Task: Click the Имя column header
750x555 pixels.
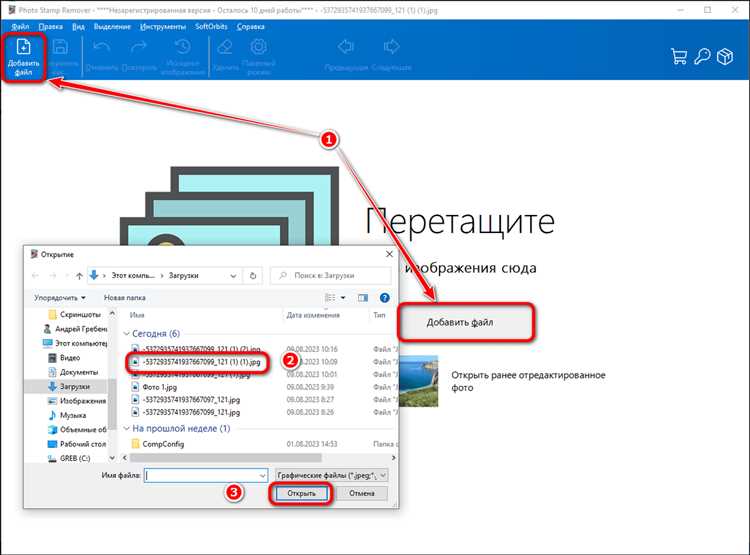Action: tap(137, 315)
